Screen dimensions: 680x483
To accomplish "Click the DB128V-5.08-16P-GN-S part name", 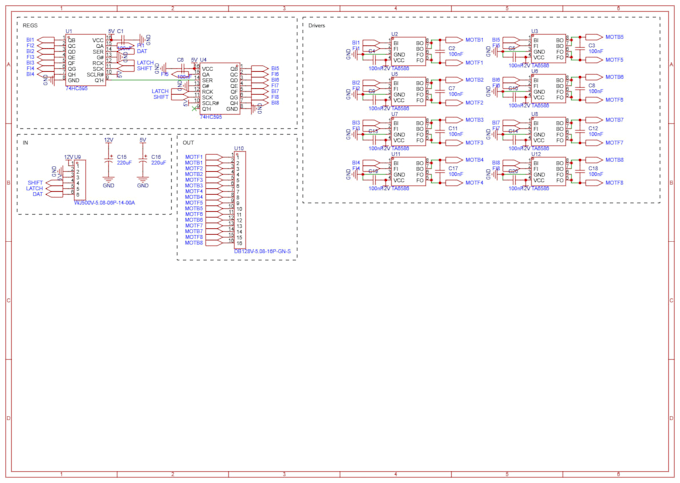I will click(x=262, y=251).
